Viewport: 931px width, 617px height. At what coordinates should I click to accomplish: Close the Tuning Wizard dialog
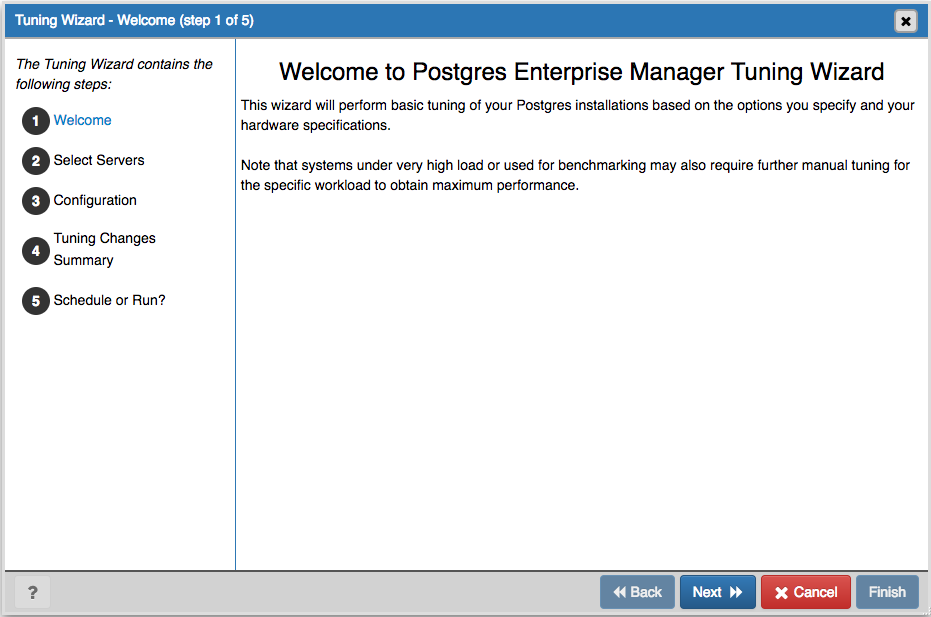[x=905, y=21]
